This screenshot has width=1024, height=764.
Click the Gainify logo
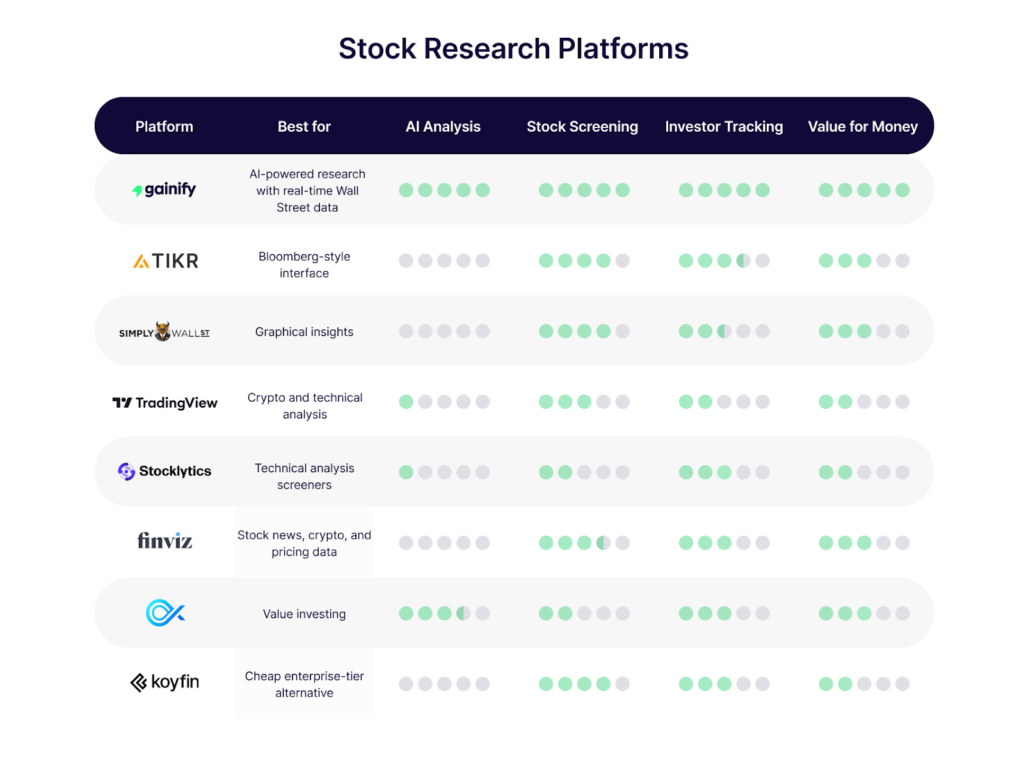(164, 189)
